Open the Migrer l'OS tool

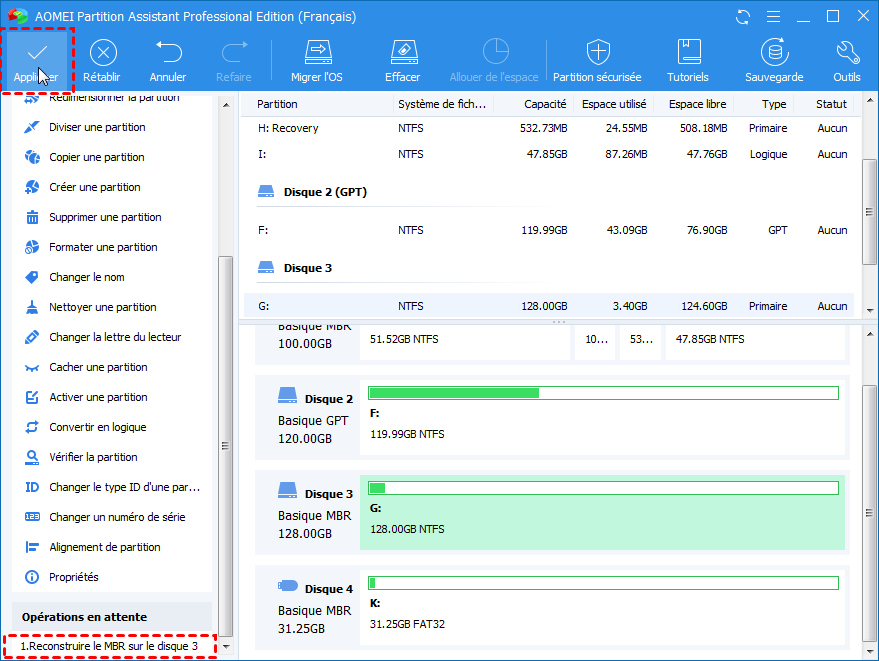[317, 53]
